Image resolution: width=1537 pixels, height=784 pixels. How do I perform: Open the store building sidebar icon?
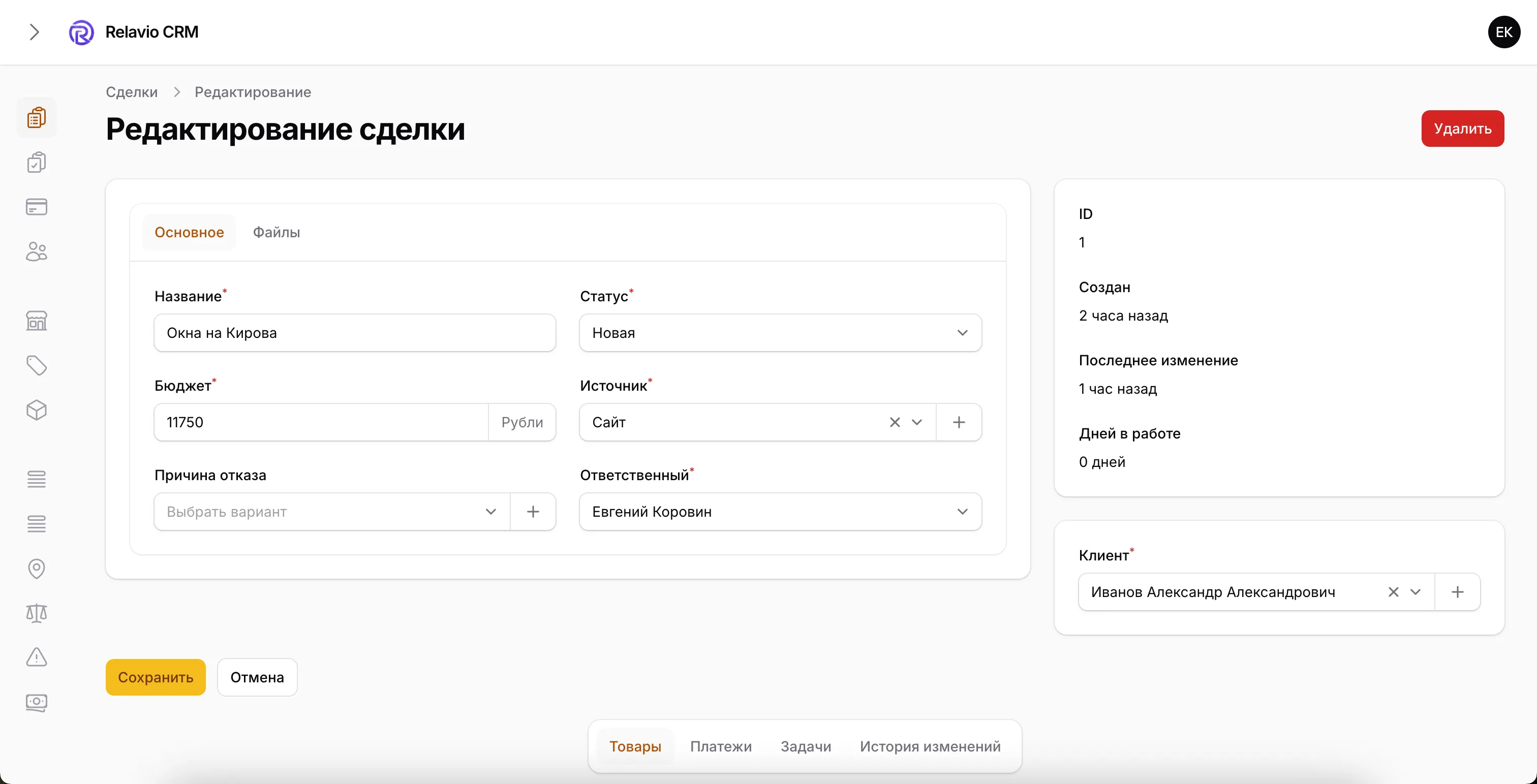tap(37, 321)
